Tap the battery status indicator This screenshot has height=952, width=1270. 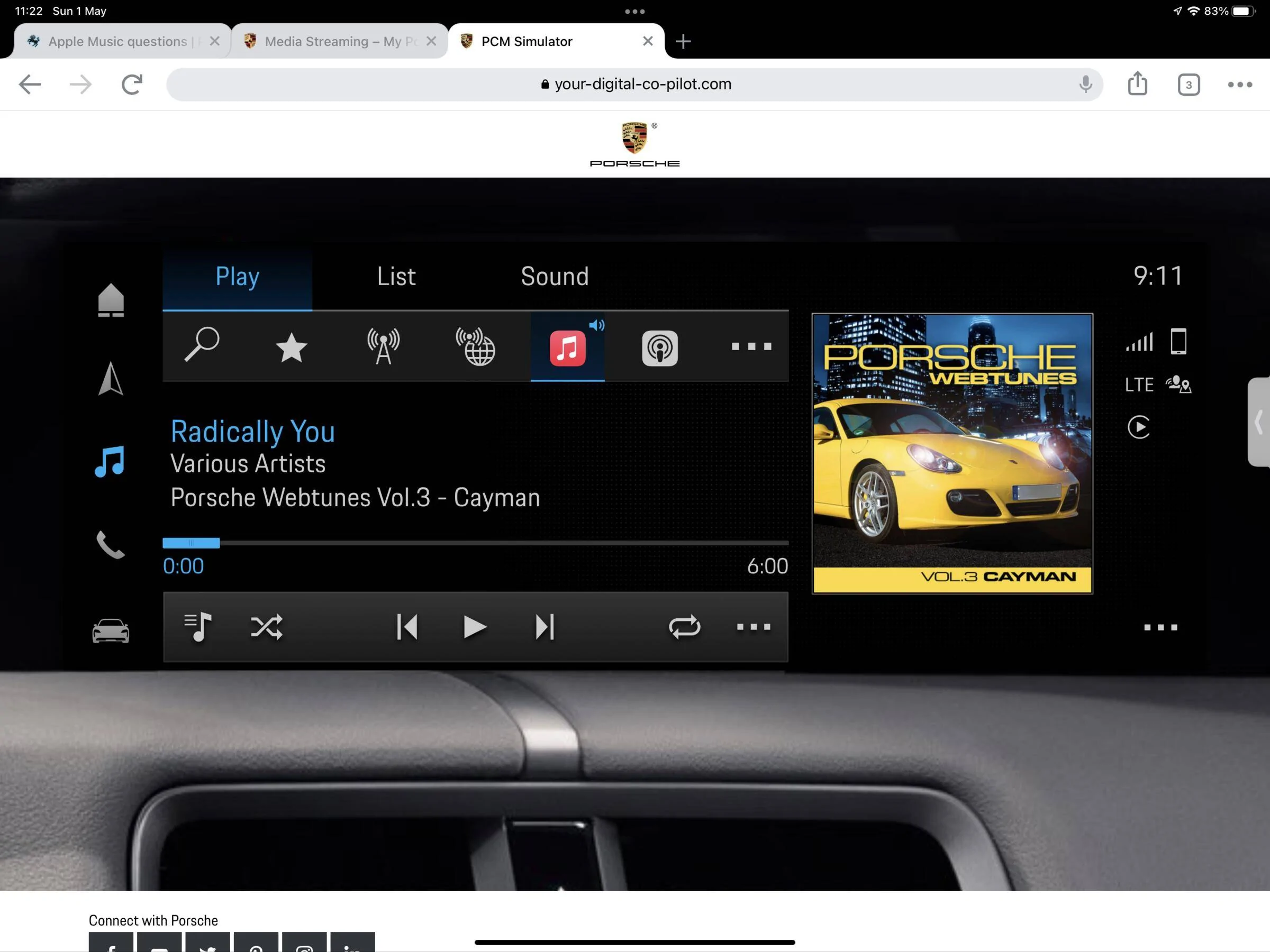pyautogui.click(x=1244, y=11)
